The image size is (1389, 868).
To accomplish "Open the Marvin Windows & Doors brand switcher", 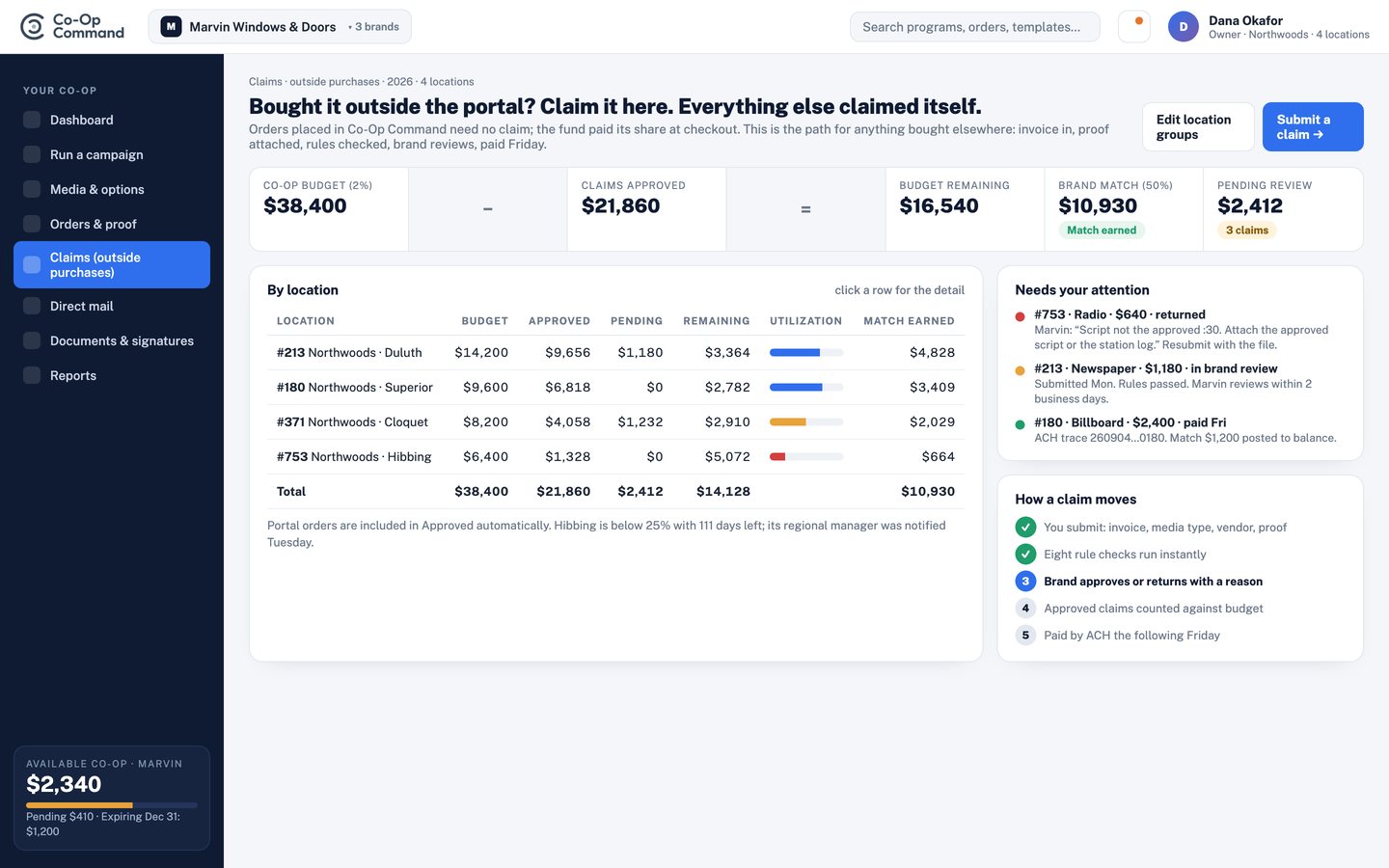I will pos(280,27).
